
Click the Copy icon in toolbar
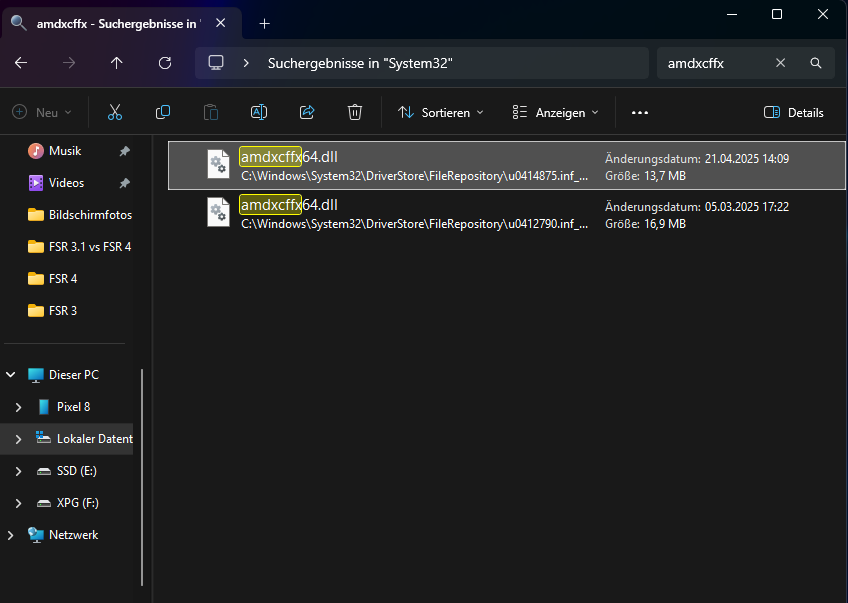pyautogui.click(x=163, y=112)
